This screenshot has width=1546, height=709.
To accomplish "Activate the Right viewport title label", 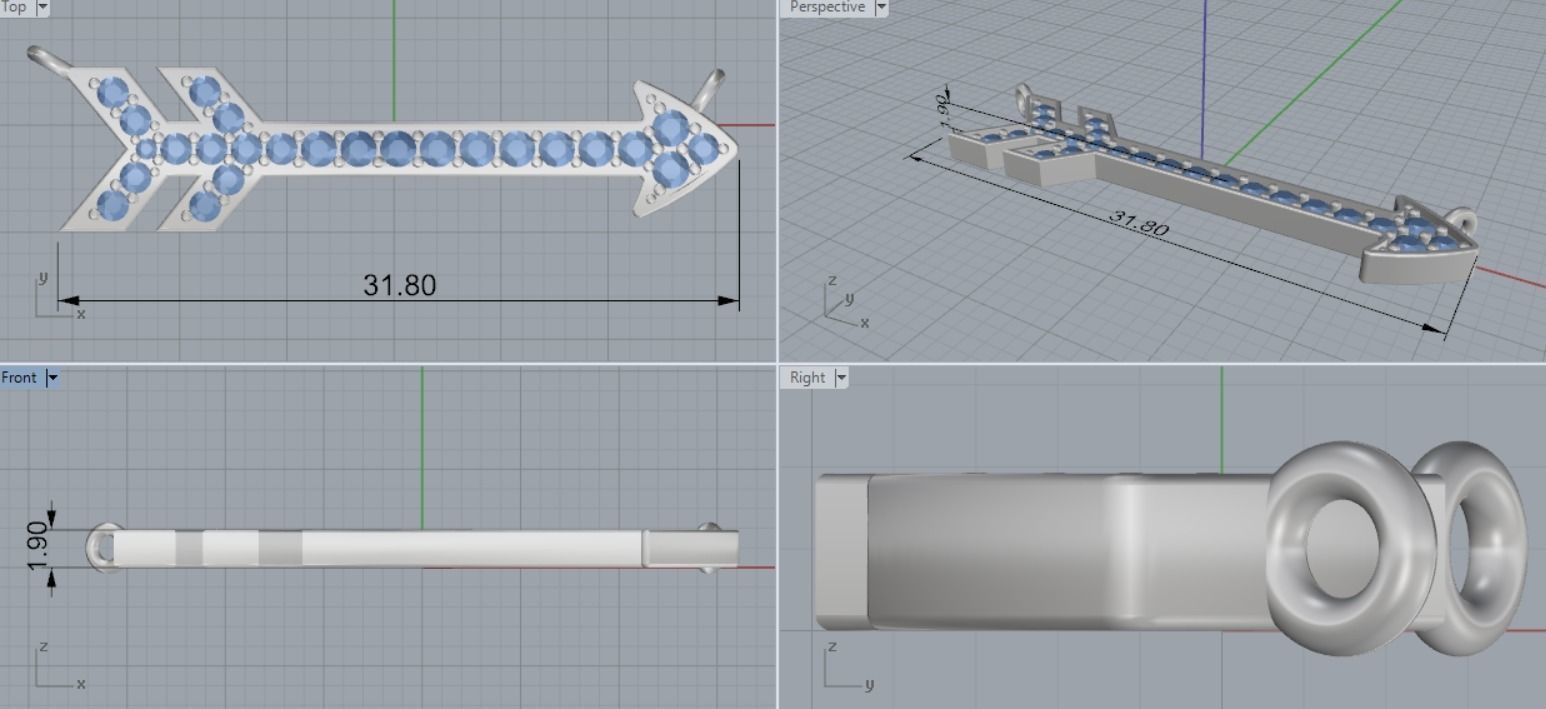I will (807, 378).
